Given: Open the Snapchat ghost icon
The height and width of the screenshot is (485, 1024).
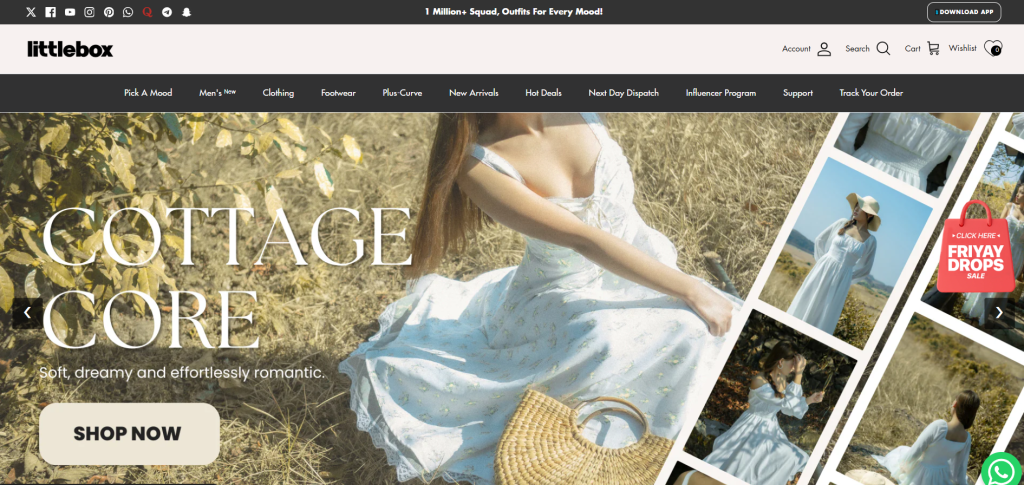Looking at the screenshot, I should (186, 12).
